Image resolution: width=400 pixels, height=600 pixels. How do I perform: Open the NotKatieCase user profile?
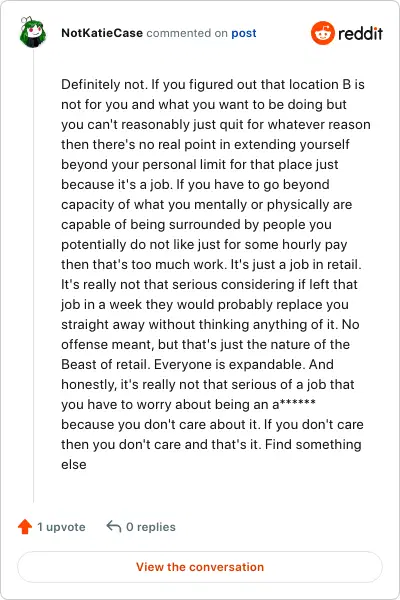pyautogui.click(x=102, y=33)
